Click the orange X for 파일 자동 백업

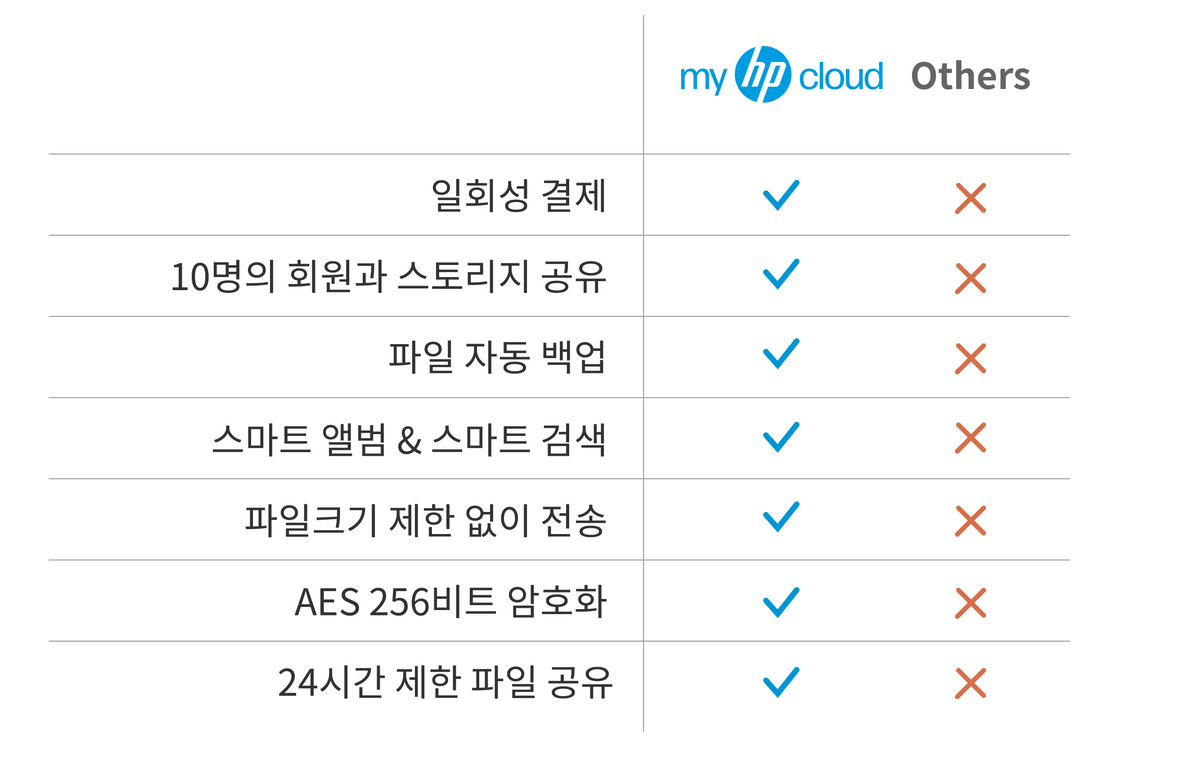coord(970,358)
